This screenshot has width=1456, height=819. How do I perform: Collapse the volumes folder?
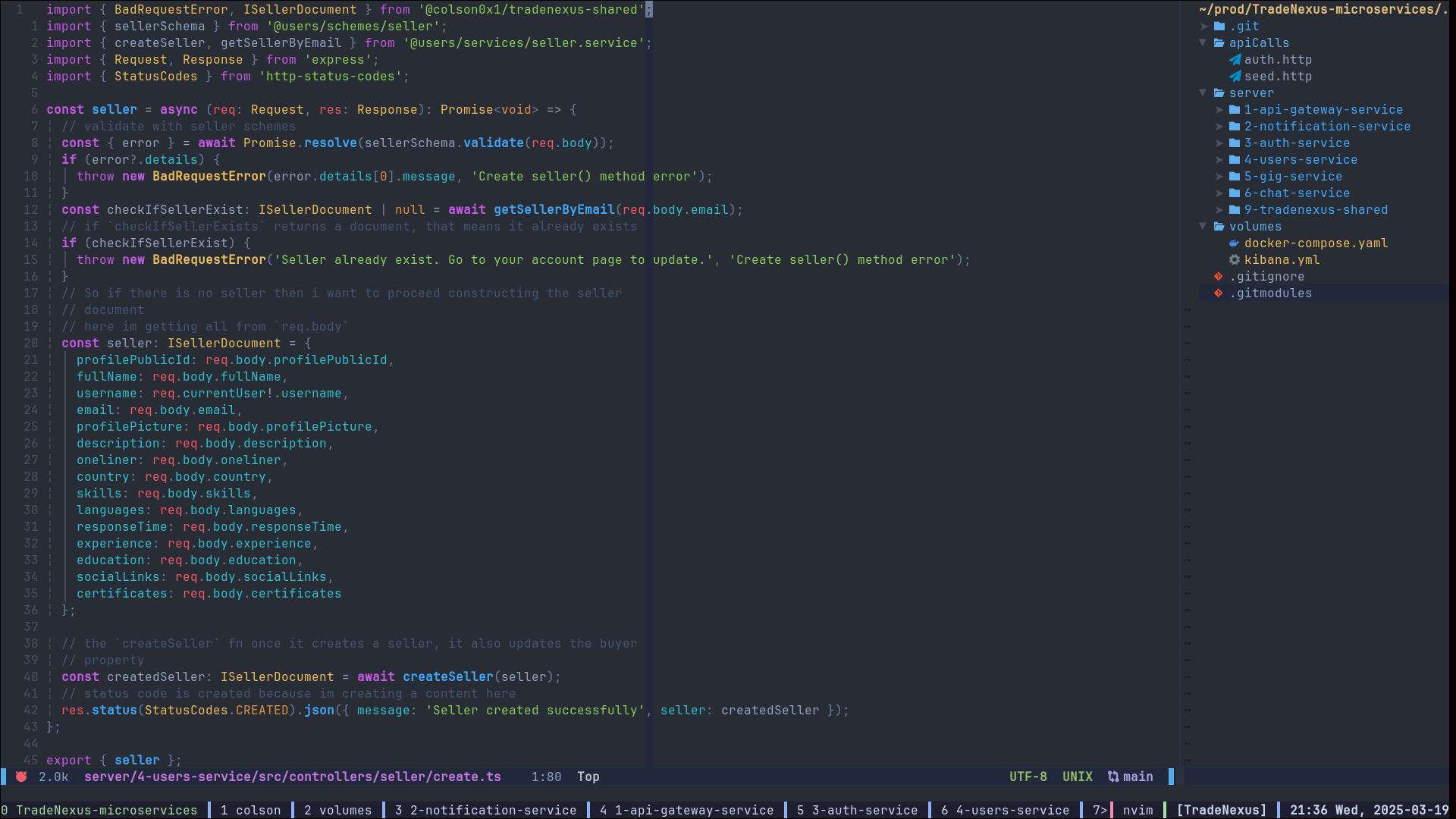click(x=1203, y=227)
